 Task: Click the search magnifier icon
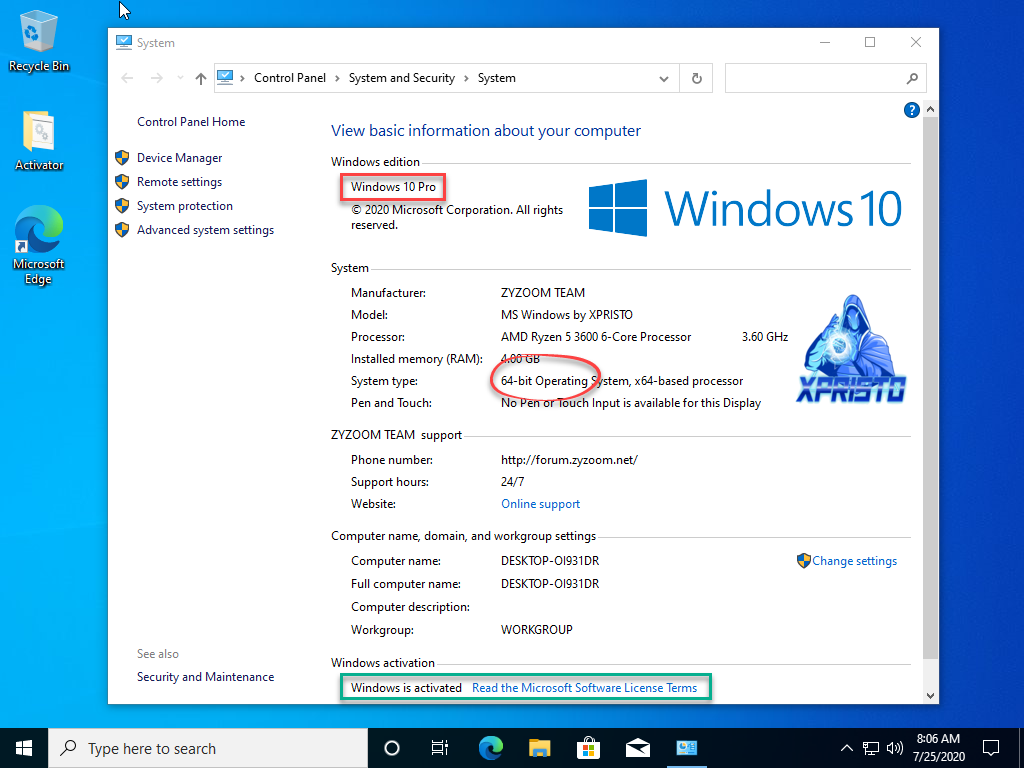(912, 78)
